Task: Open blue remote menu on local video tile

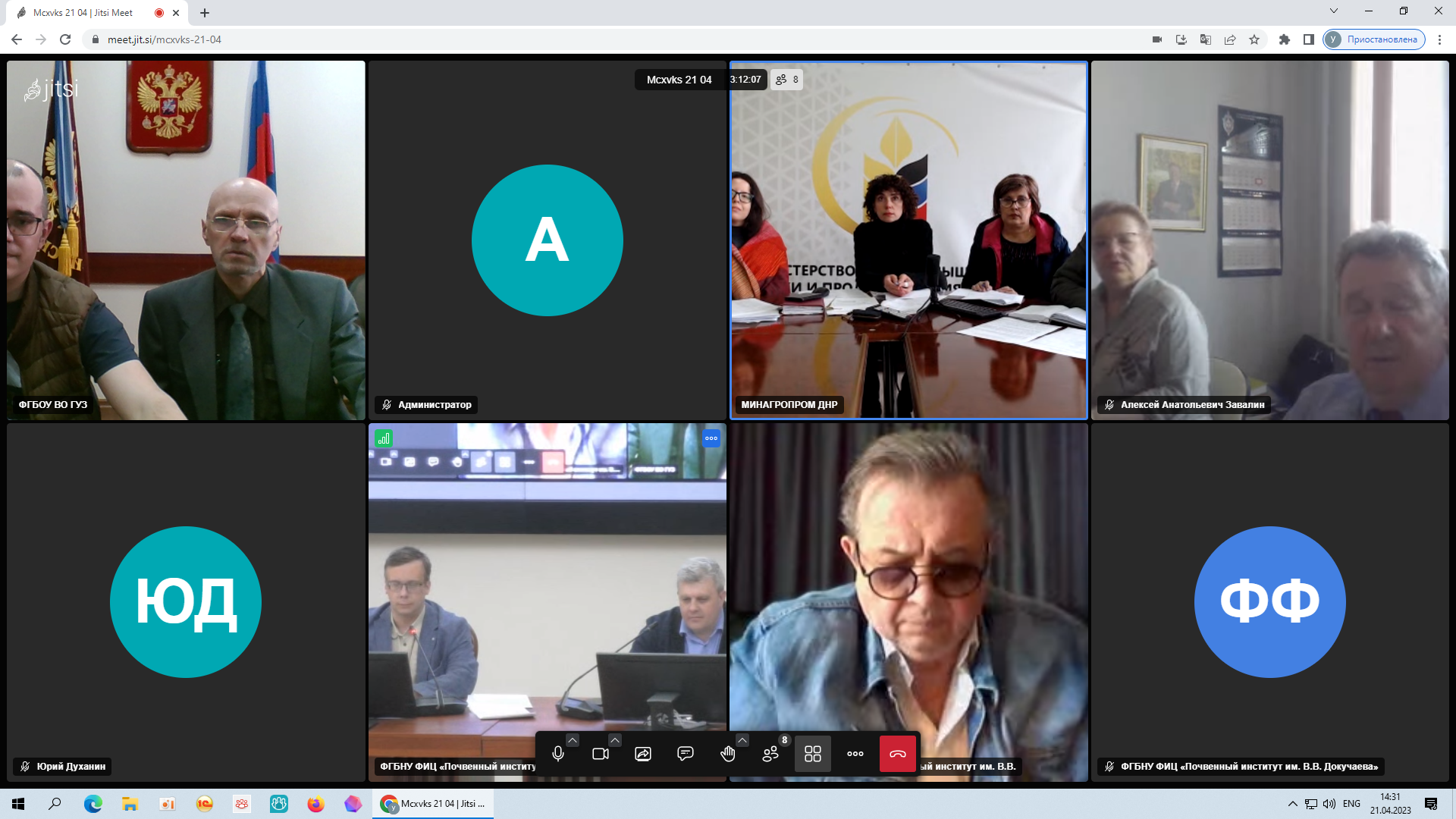Action: (711, 438)
